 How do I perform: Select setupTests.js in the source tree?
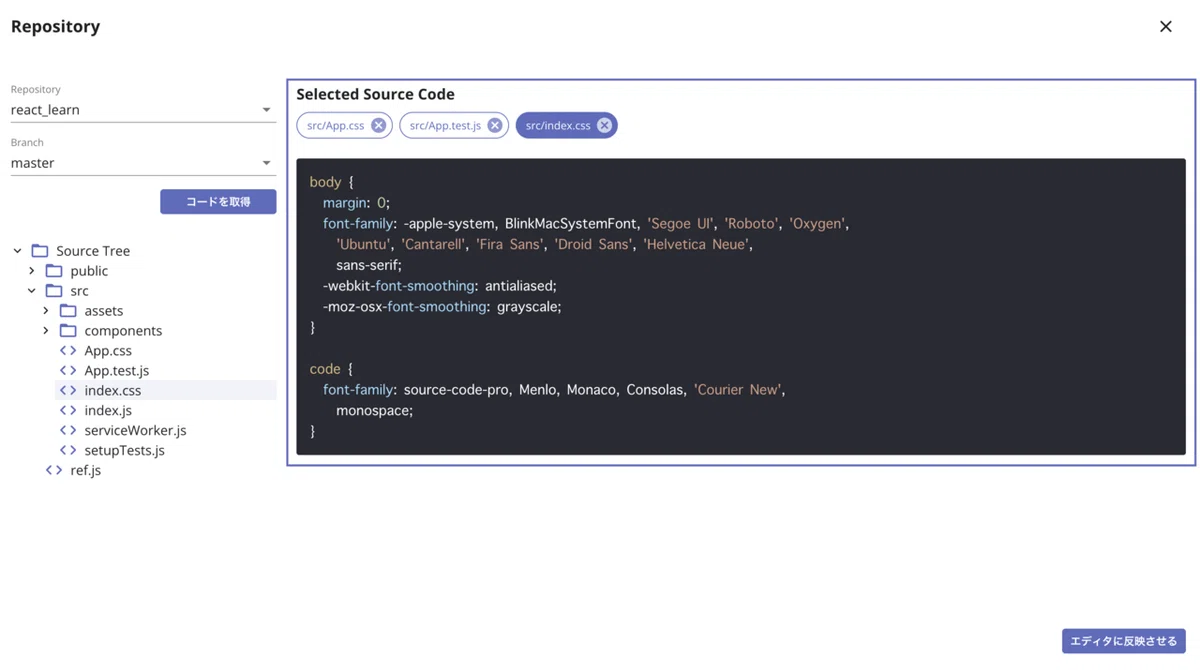click(x=125, y=451)
